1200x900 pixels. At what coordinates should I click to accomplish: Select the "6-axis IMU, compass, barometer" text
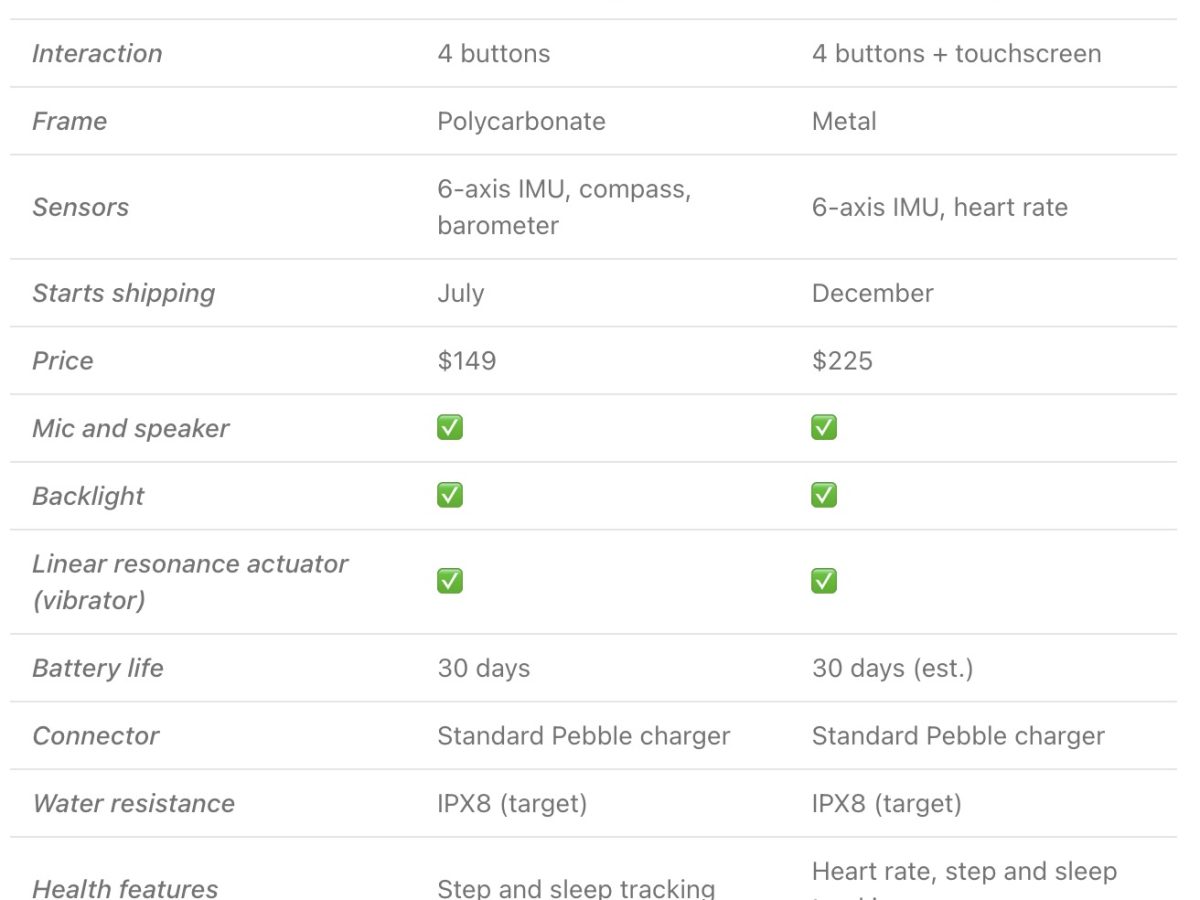point(563,207)
